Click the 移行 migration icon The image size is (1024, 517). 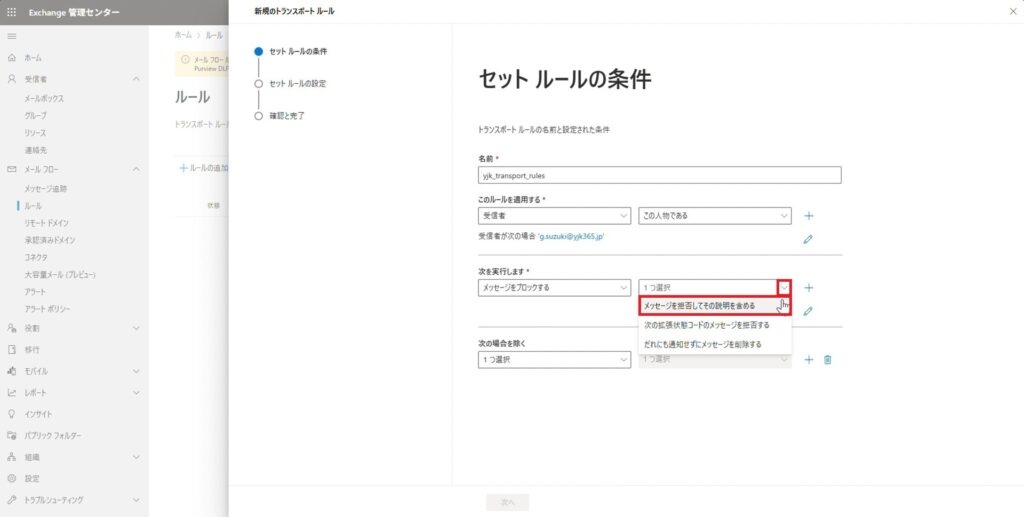(12, 349)
